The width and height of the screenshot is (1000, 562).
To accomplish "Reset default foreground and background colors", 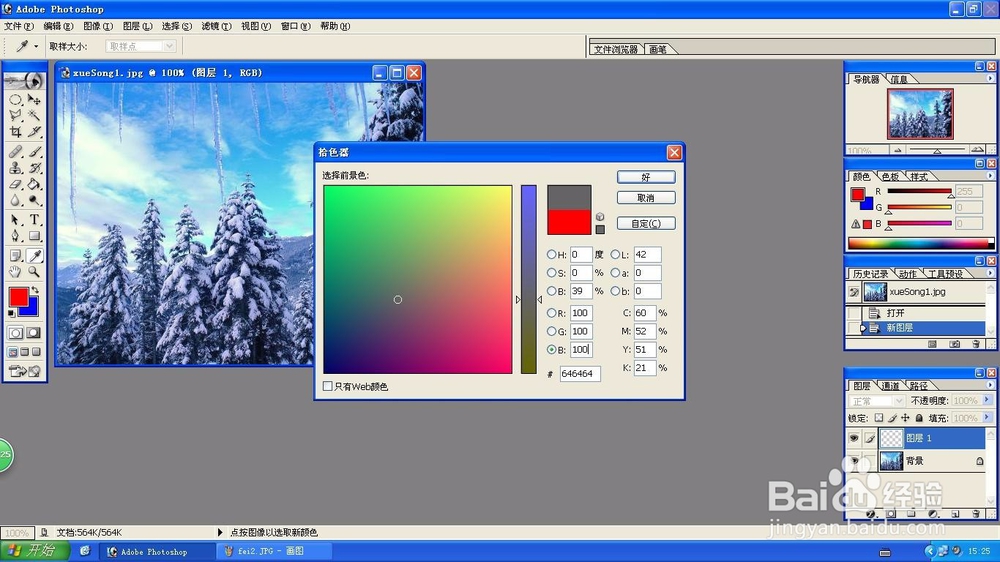I will pyautogui.click(x=11, y=313).
